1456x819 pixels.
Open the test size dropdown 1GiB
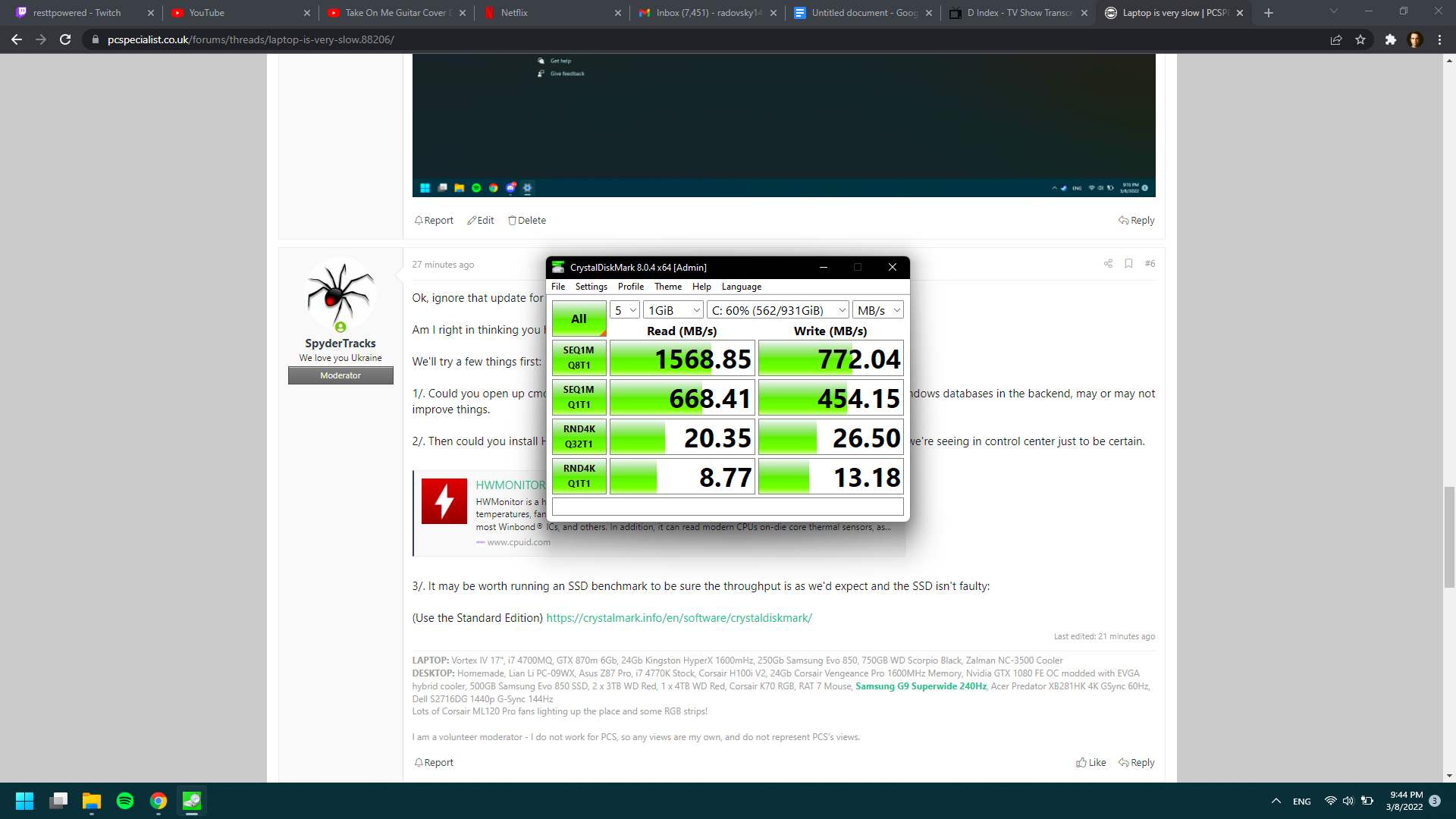pyautogui.click(x=673, y=310)
